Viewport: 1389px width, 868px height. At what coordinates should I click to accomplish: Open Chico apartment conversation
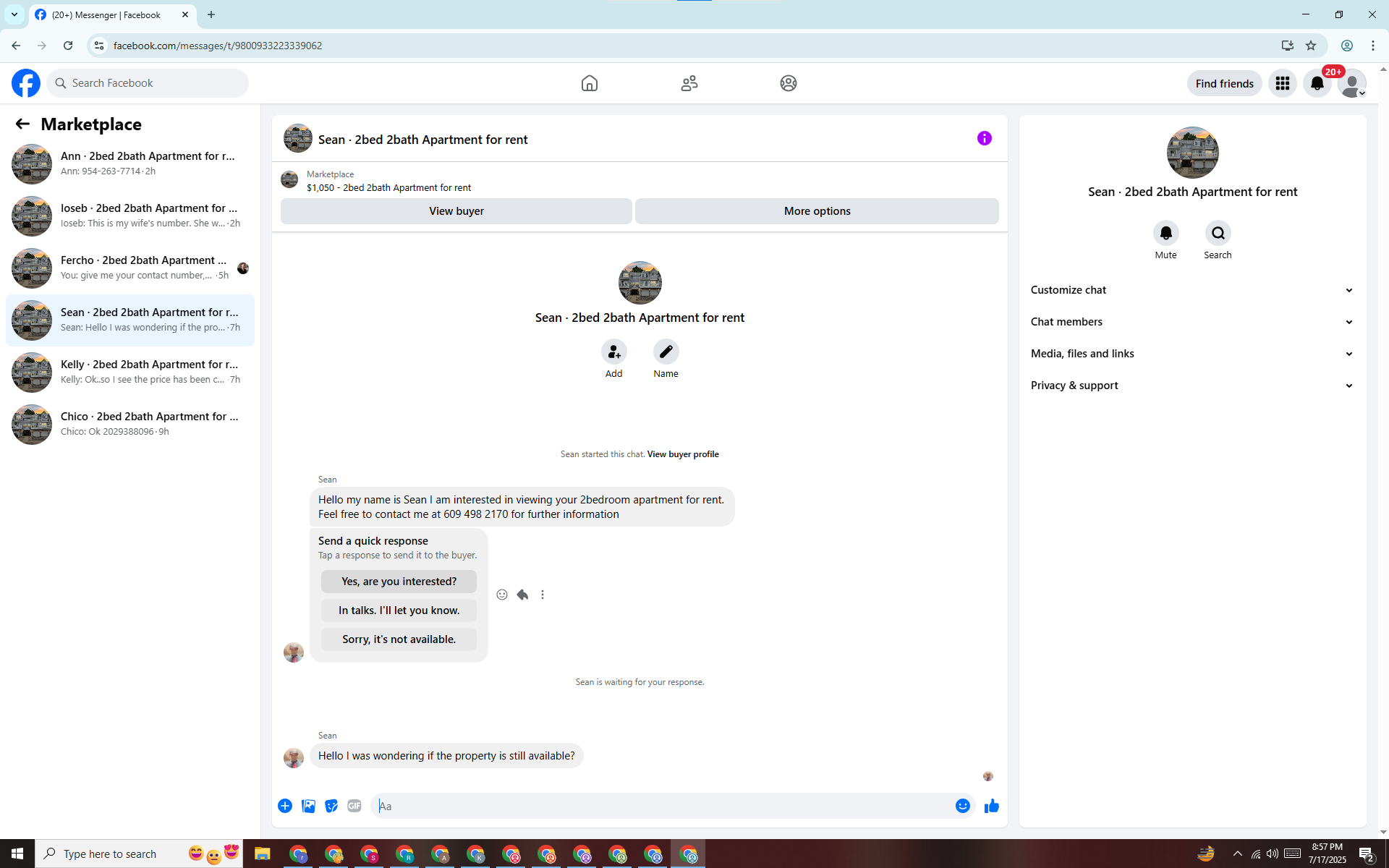pos(130,425)
